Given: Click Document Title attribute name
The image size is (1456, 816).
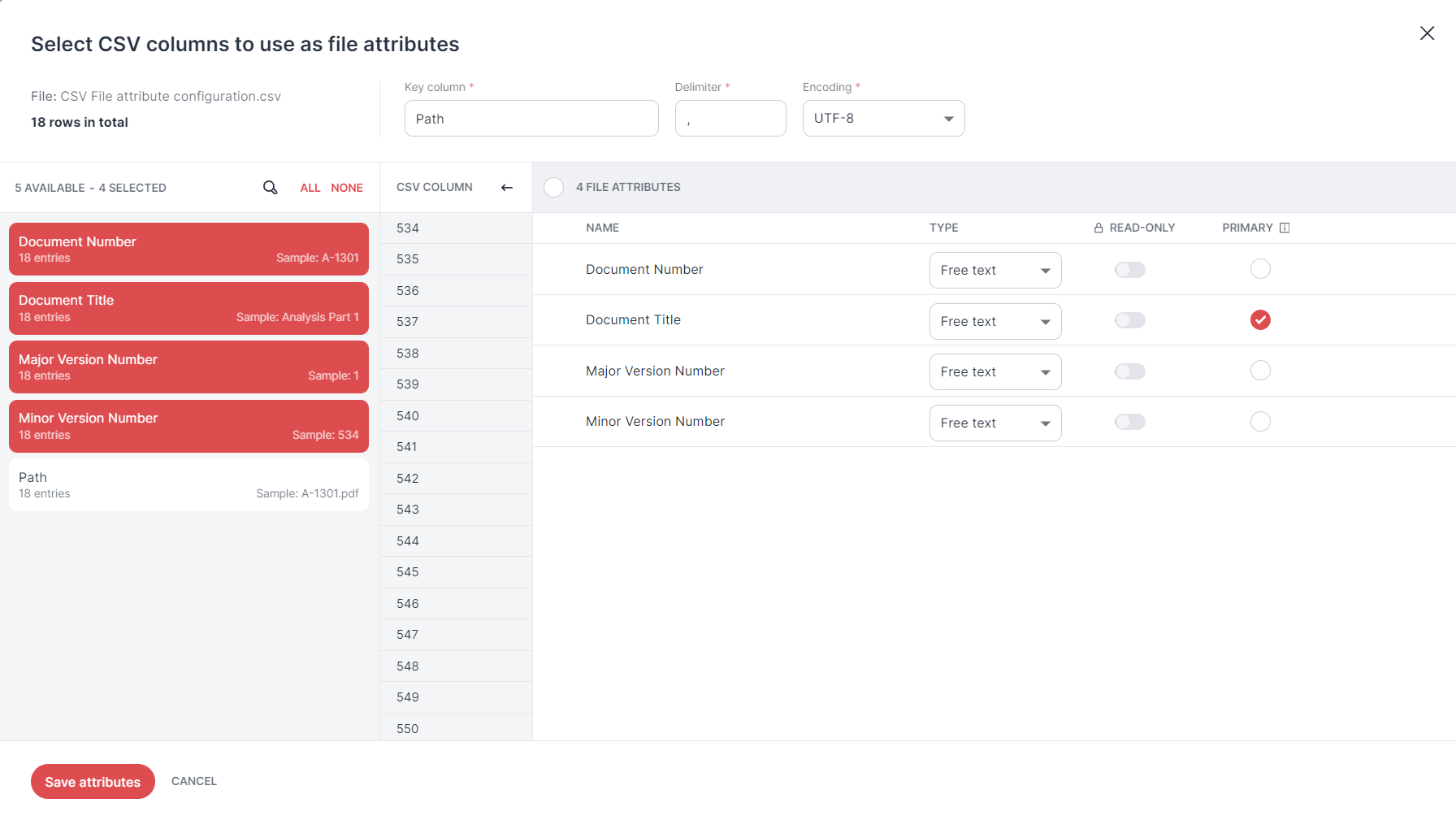Looking at the screenshot, I should [633, 320].
